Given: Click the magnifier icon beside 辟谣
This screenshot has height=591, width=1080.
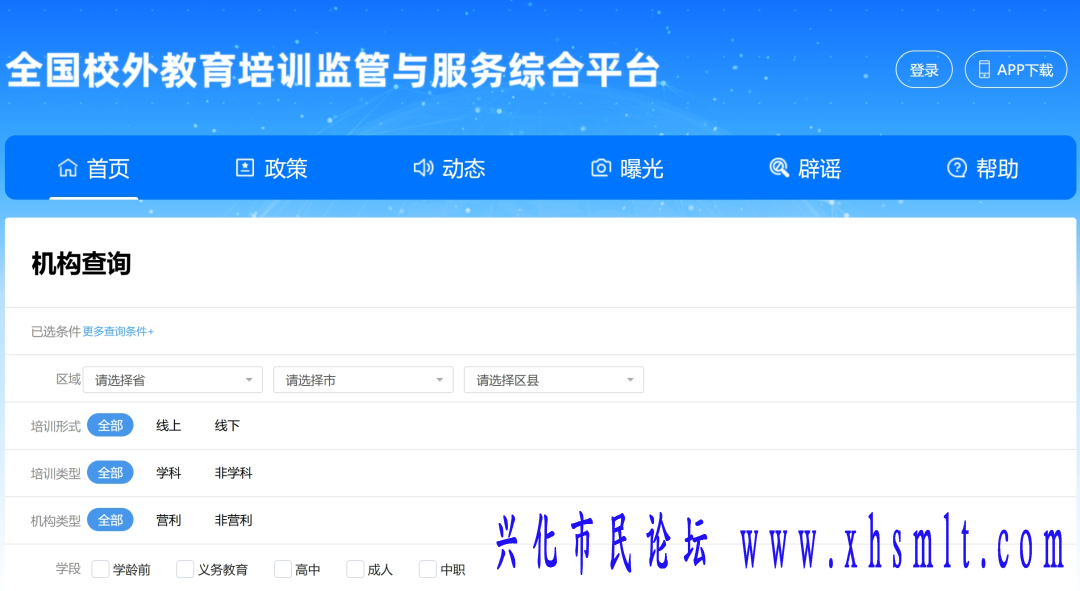Looking at the screenshot, I should [778, 167].
